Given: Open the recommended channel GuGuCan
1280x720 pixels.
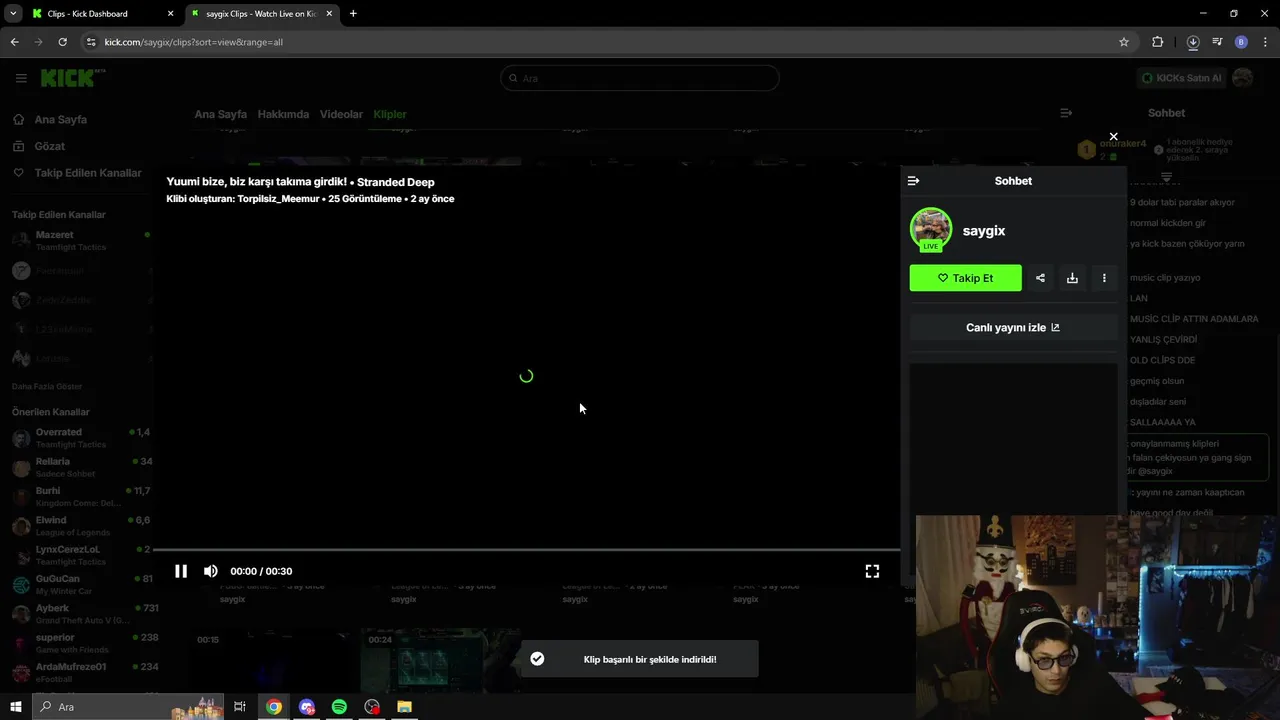Looking at the screenshot, I should click(x=80, y=584).
